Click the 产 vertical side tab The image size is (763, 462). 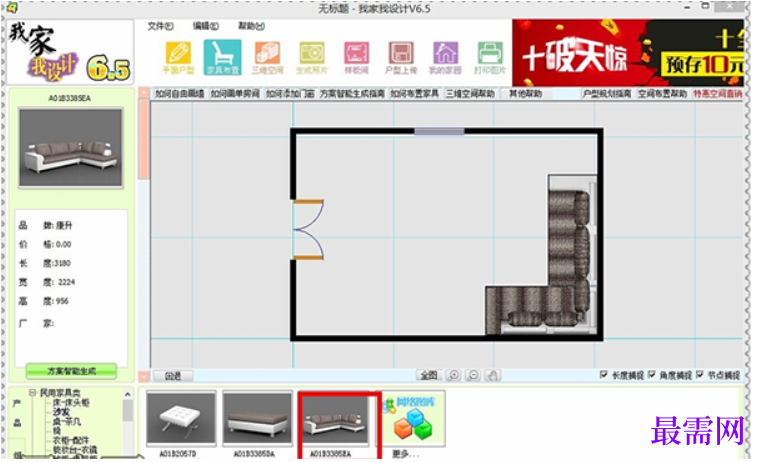17,404
